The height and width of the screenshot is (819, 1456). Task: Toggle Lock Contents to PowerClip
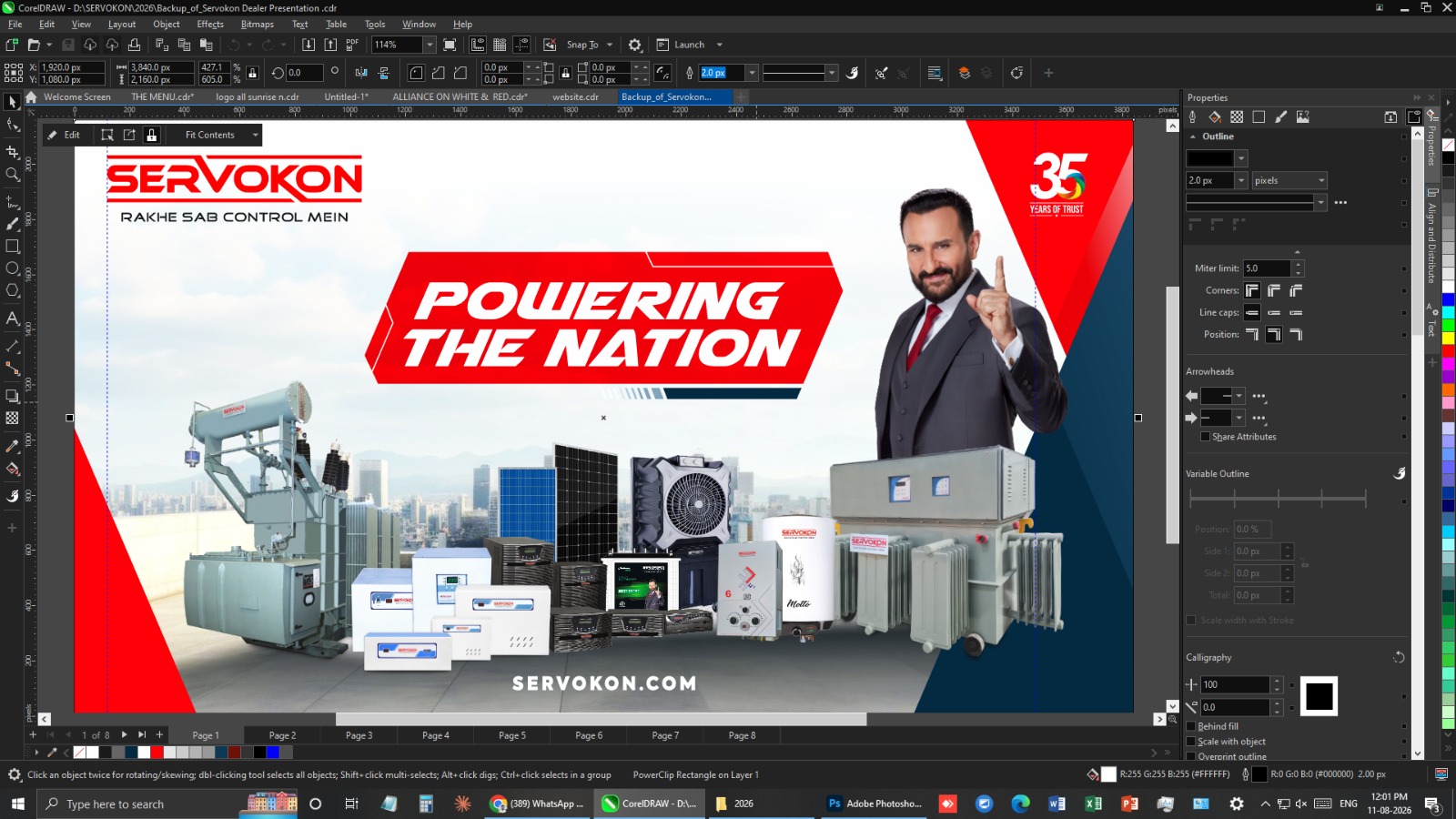152,135
